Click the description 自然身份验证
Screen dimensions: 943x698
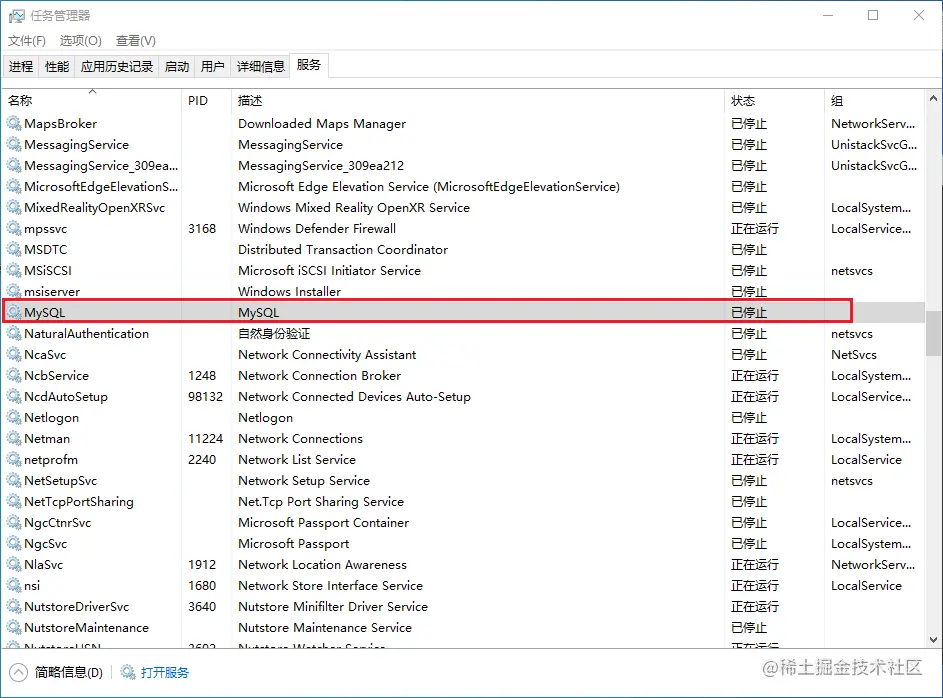pos(274,333)
